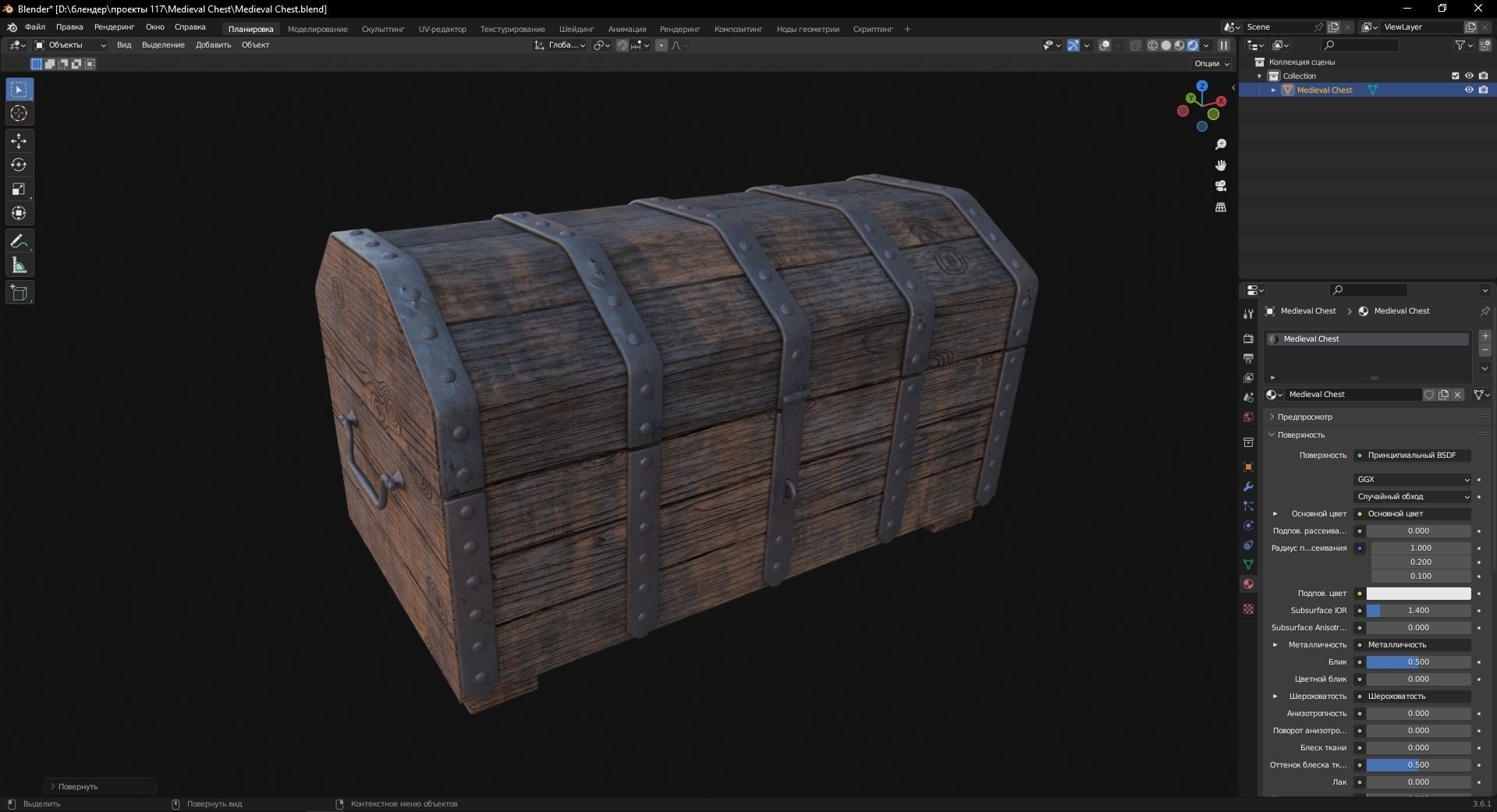Select the Move tool in the toolbar
1497x812 pixels.
pyautogui.click(x=19, y=141)
